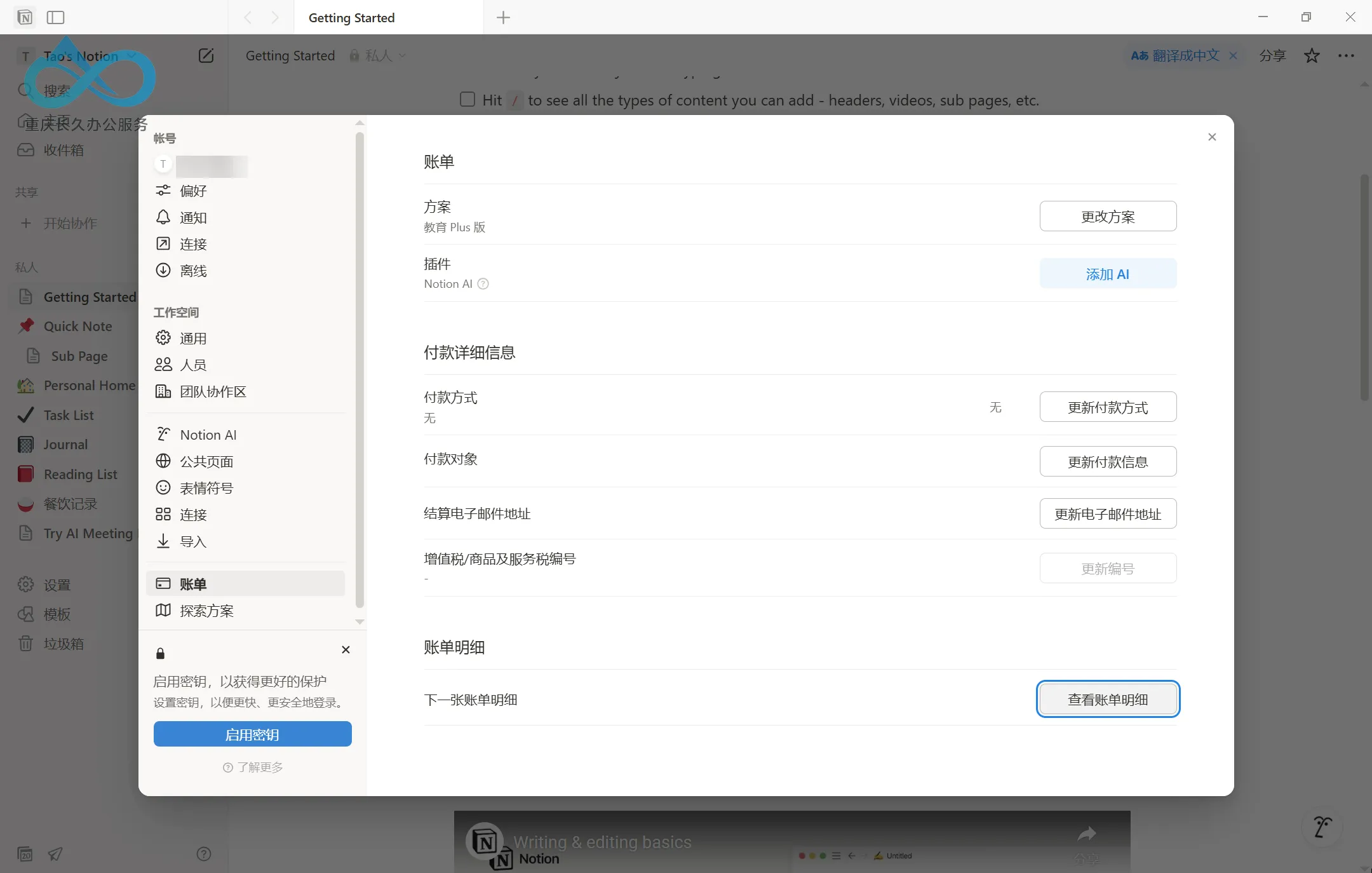Click the Notion AI help question icon
Viewport: 1372px width, 873px height.
[483, 284]
